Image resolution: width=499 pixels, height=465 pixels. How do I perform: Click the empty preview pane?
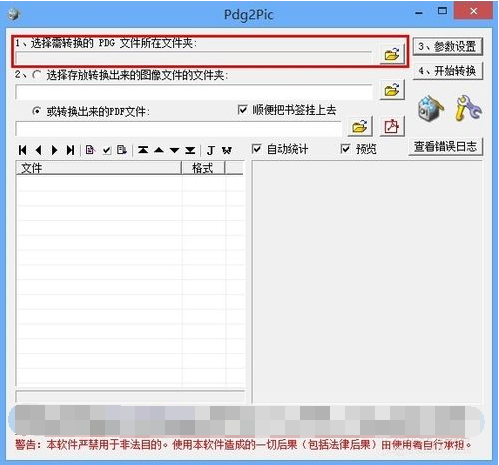(x=367, y=282)
